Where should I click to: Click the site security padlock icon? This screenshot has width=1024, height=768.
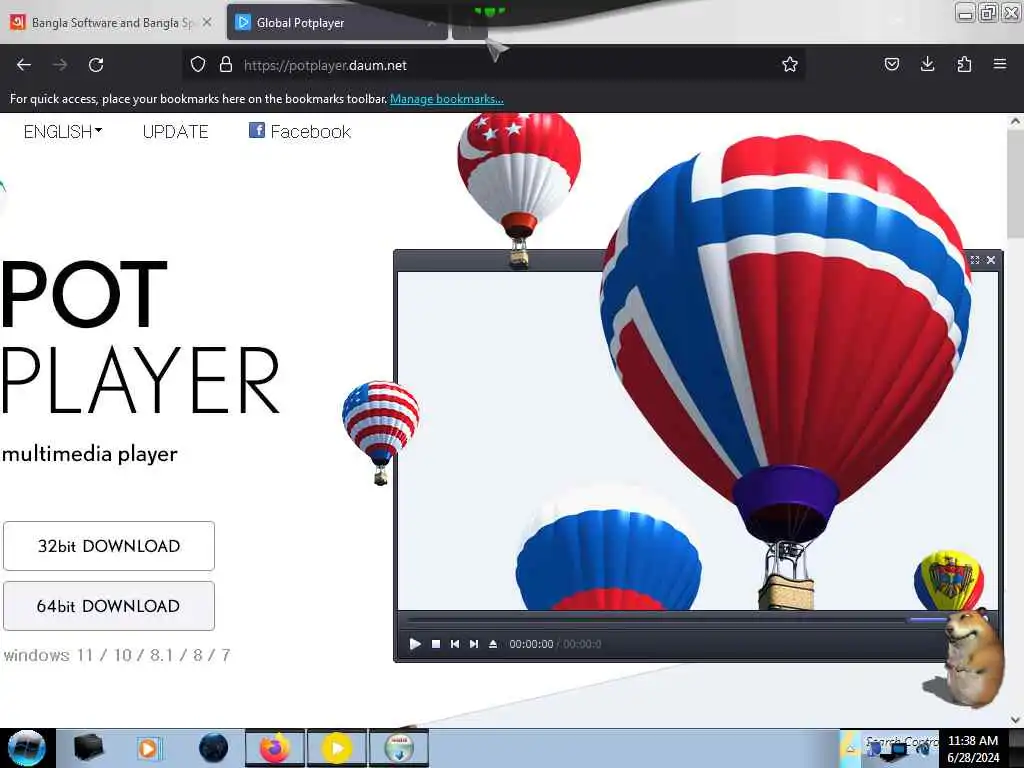click(226, 64)
